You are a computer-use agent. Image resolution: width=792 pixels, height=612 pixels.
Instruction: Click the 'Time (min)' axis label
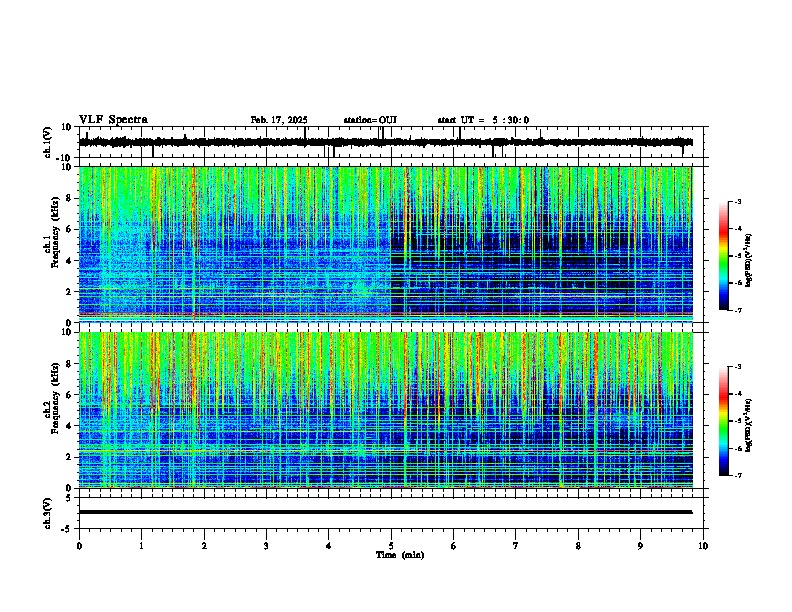[400, 555]
